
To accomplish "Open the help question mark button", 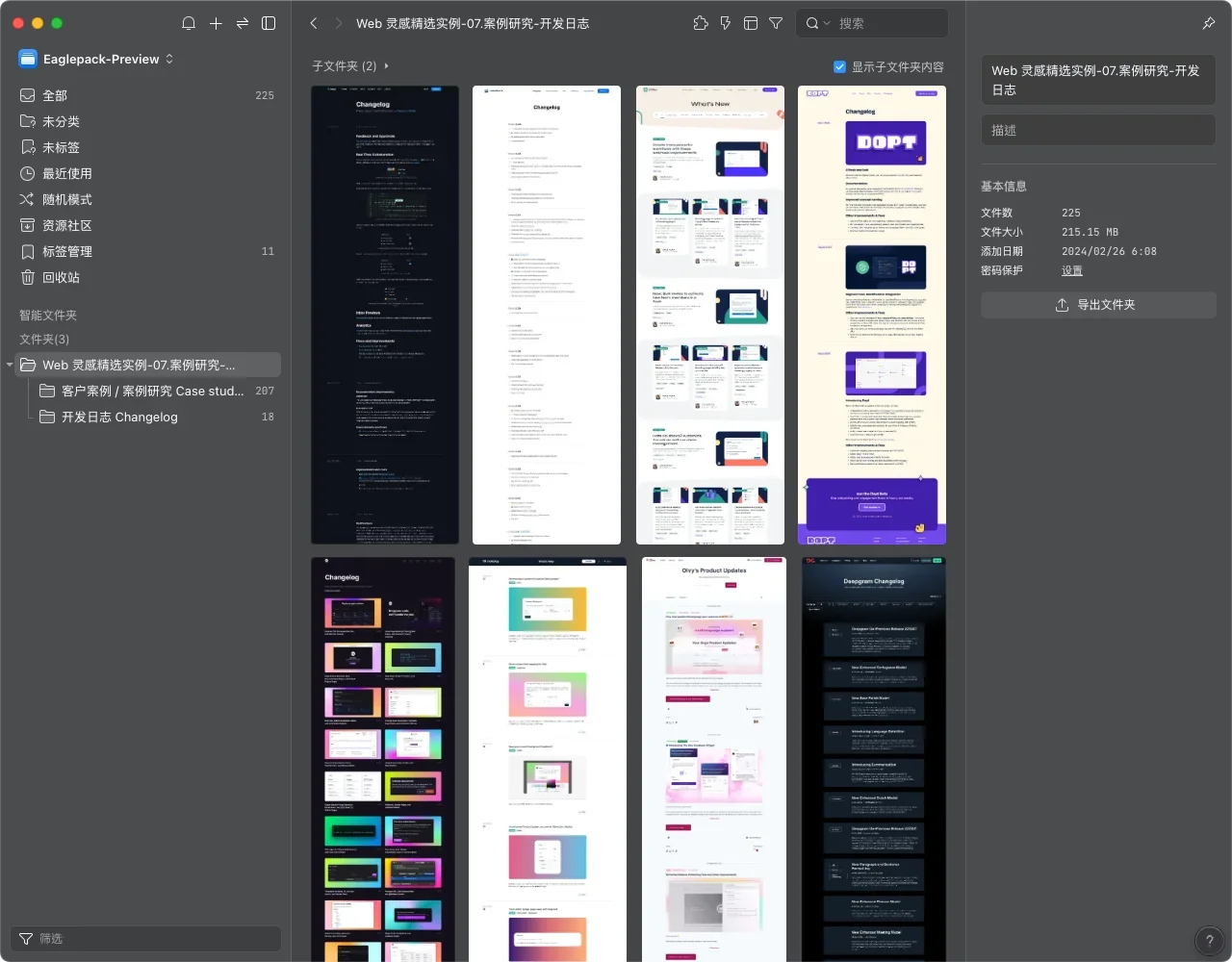I will point(1209,941).
